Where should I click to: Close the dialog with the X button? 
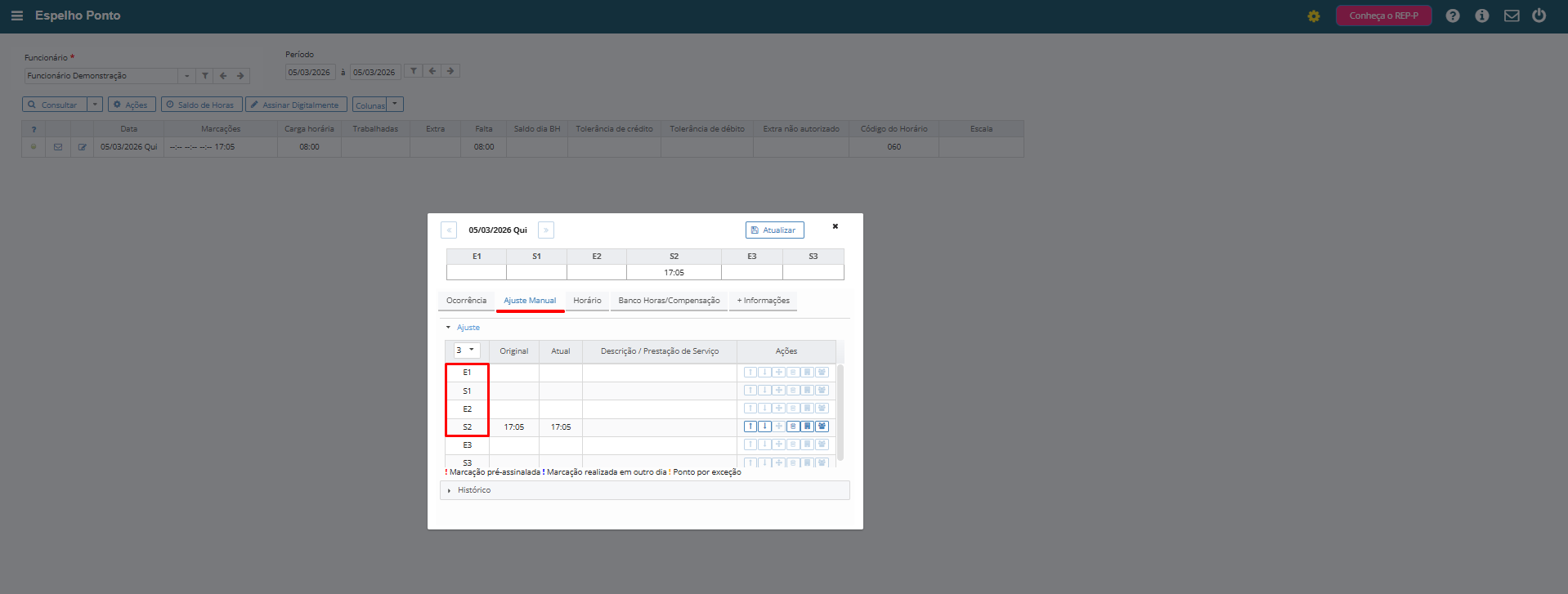click(x=835, y=226)
